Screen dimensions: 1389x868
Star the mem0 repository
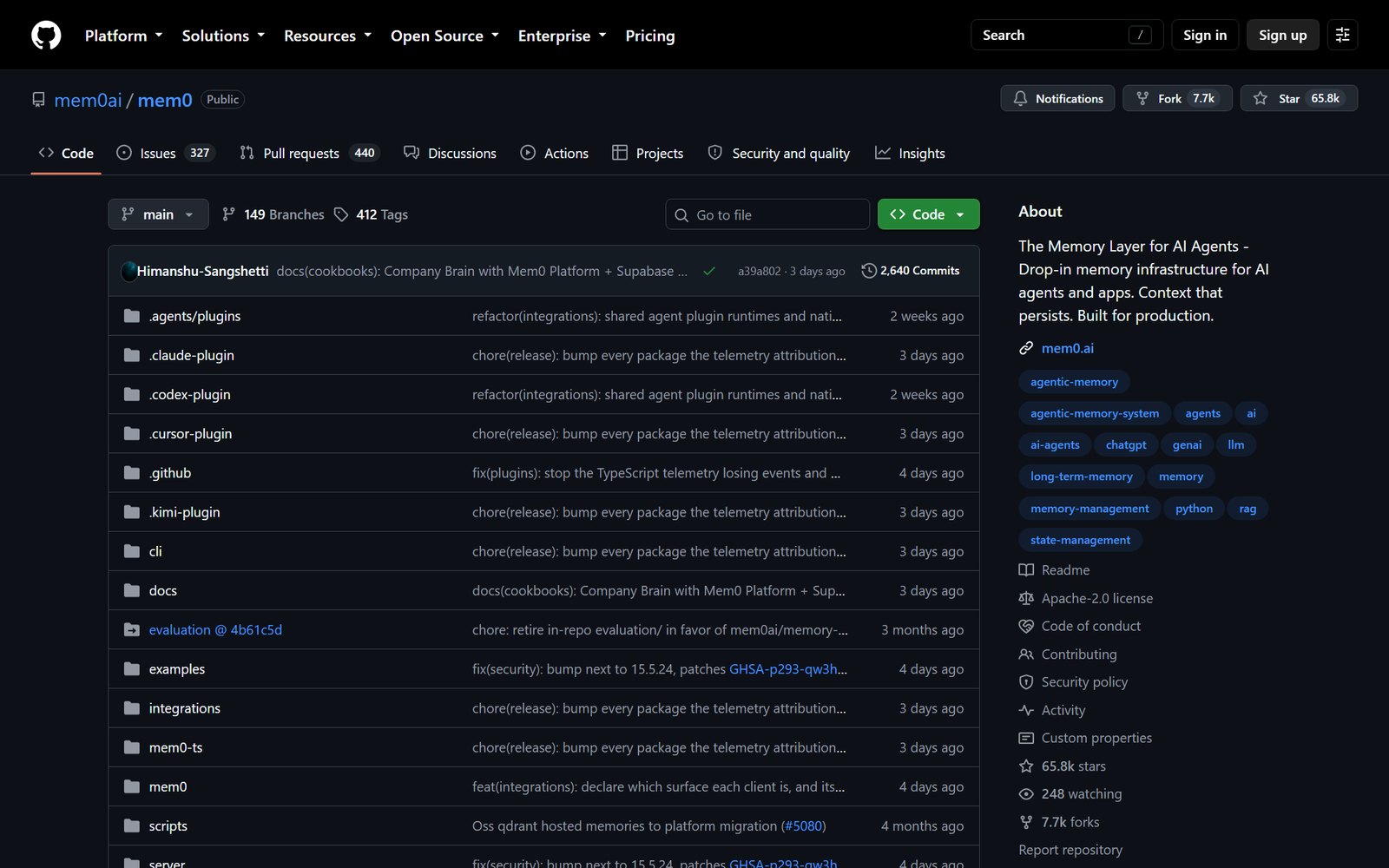[x=1299, y=98]
